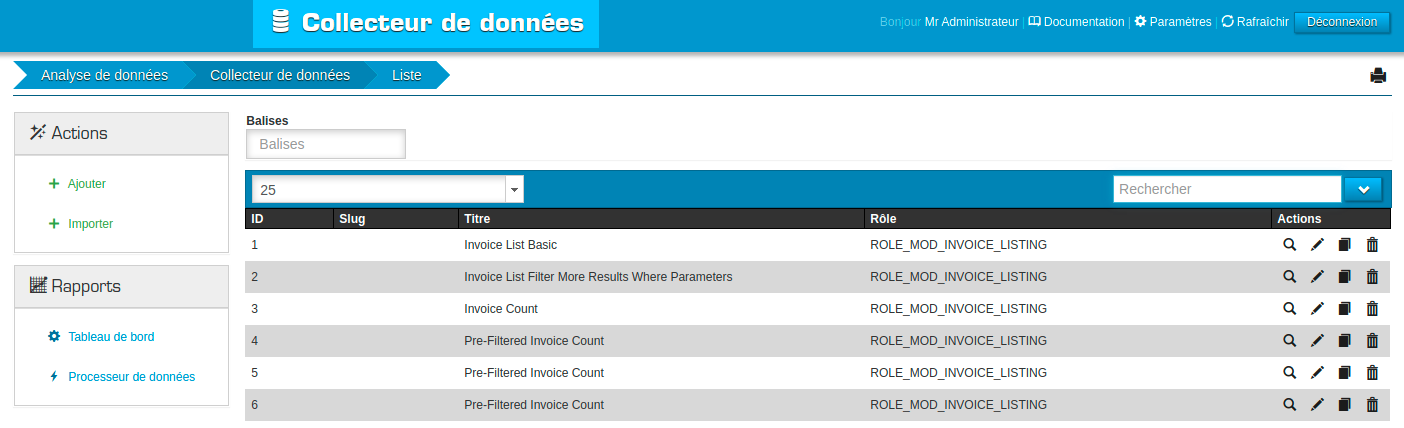
Task: Click the print icon
Action: click(1378, 75)
